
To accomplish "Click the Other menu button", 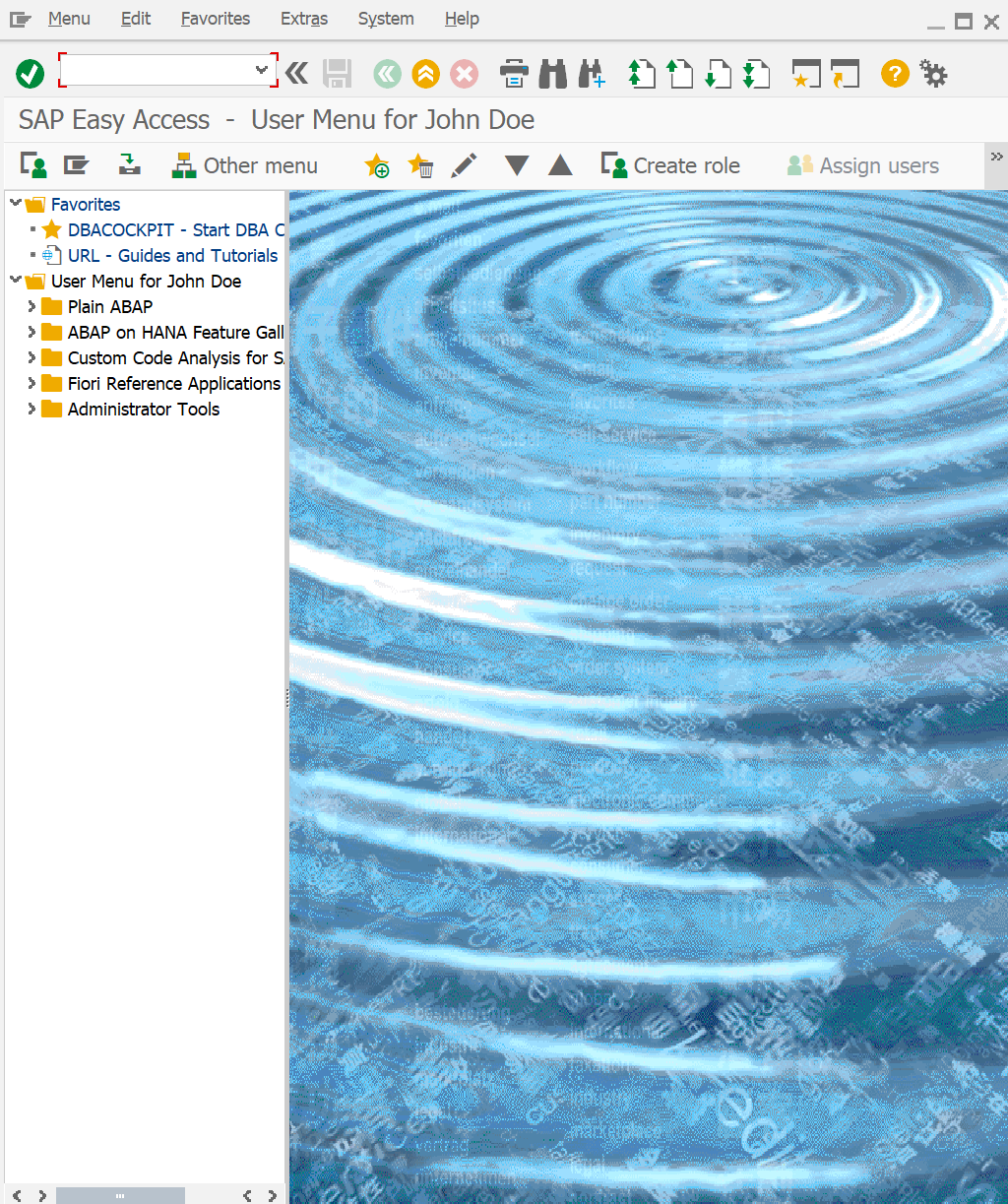I will click(x=244, y=165).
